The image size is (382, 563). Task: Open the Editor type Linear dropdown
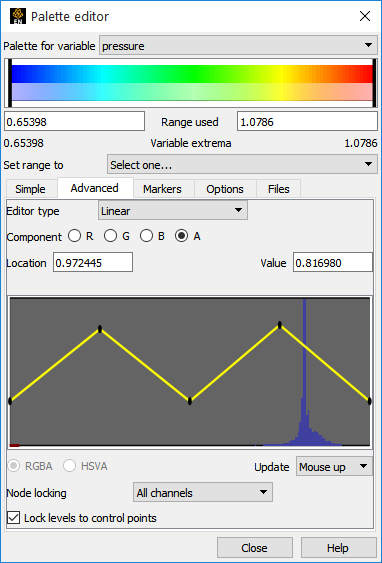pos(173,210)
